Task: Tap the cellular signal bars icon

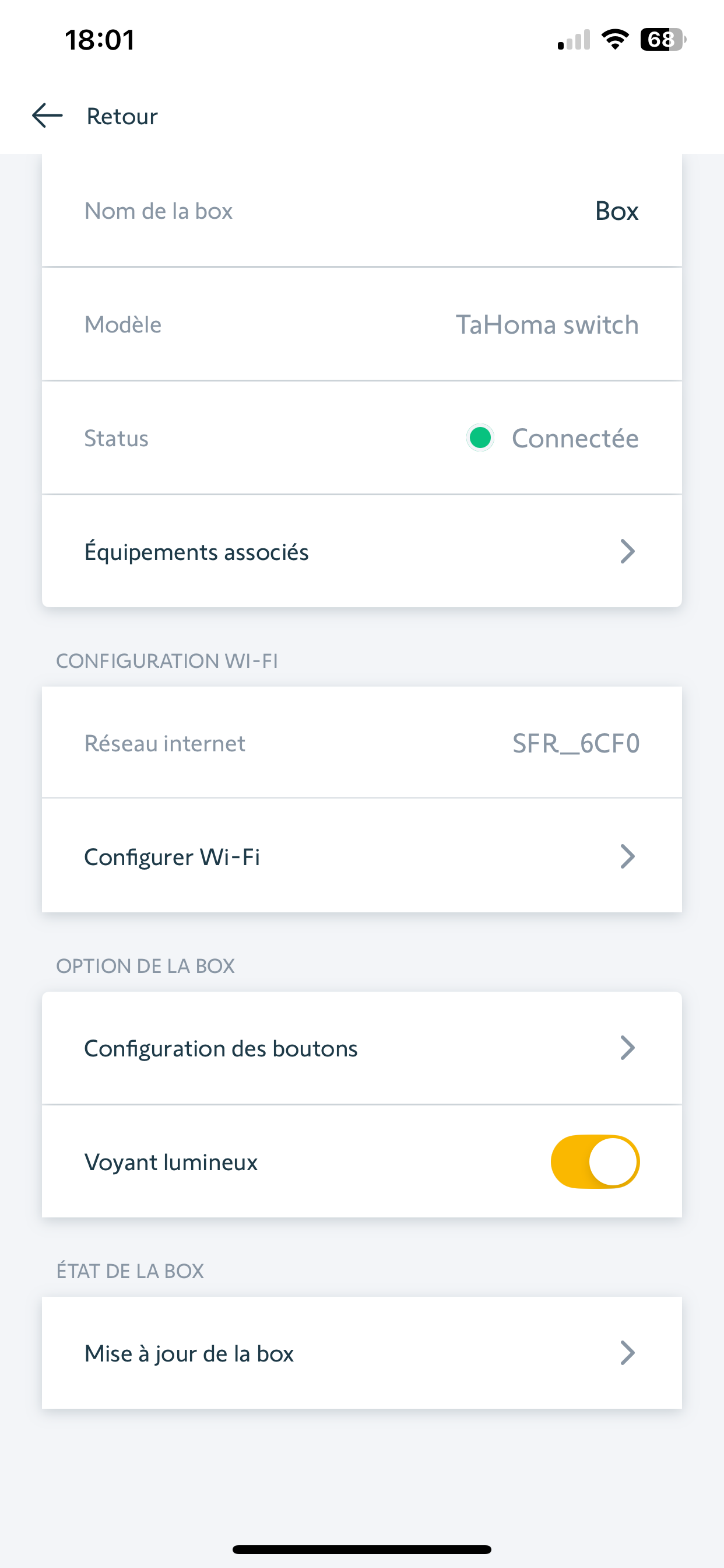Action: (574, 40)
